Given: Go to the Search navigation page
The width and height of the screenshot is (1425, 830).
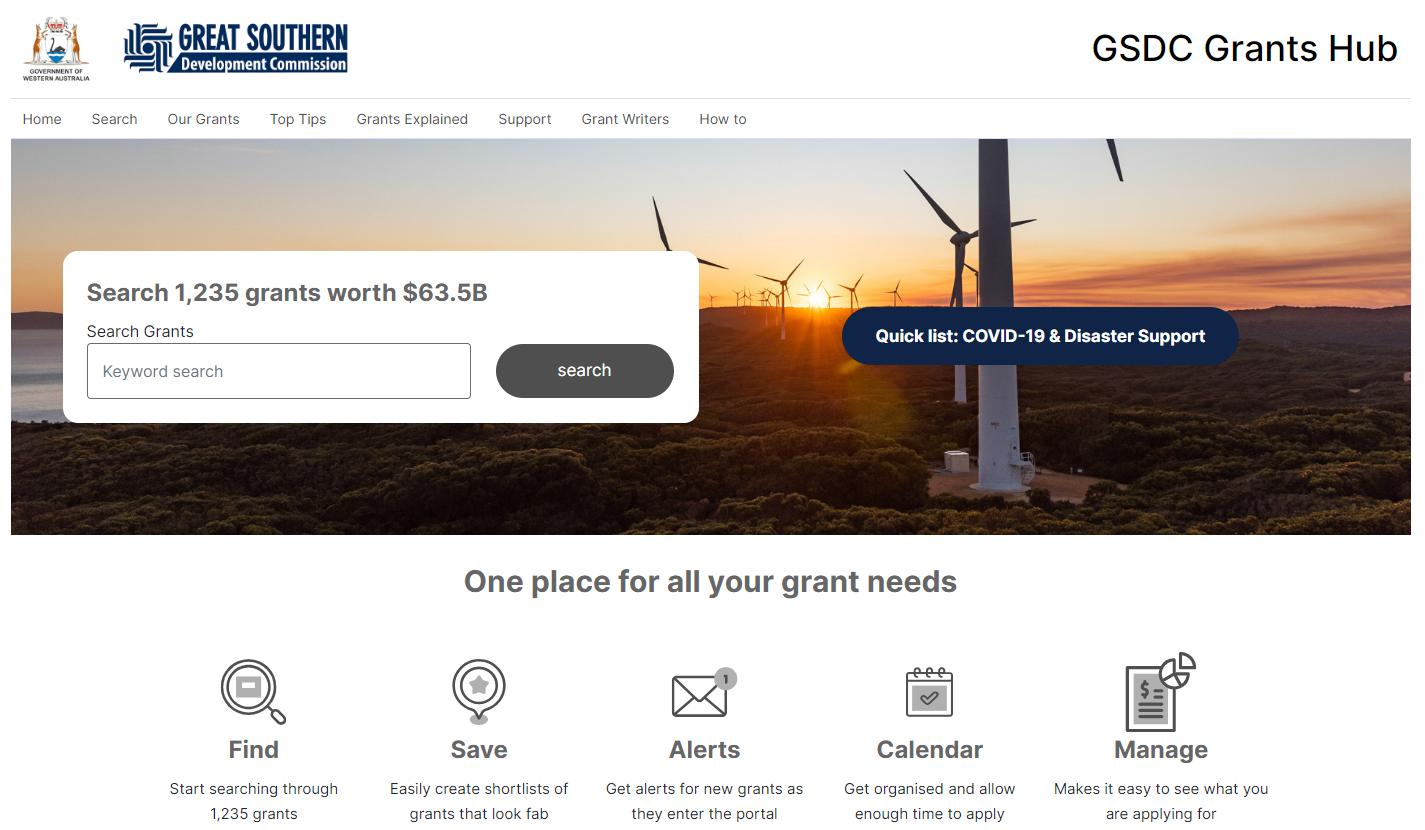Looking at the screenshot, I should 114,119.
